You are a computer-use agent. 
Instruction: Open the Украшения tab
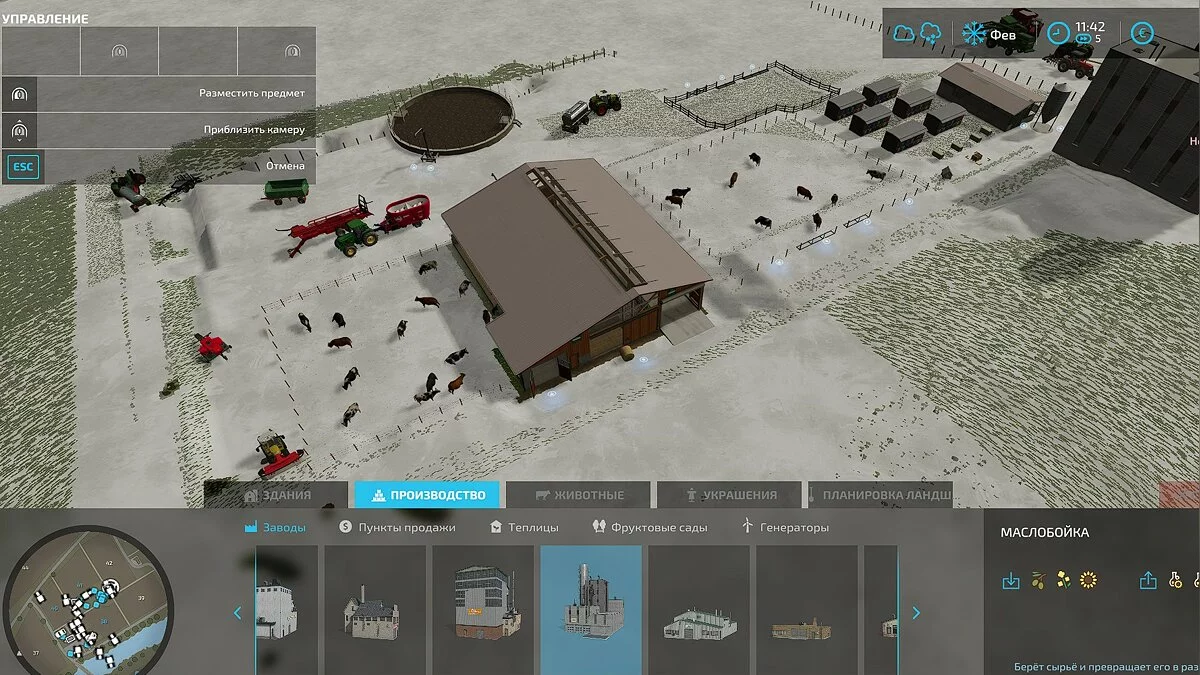coord(729,495)
